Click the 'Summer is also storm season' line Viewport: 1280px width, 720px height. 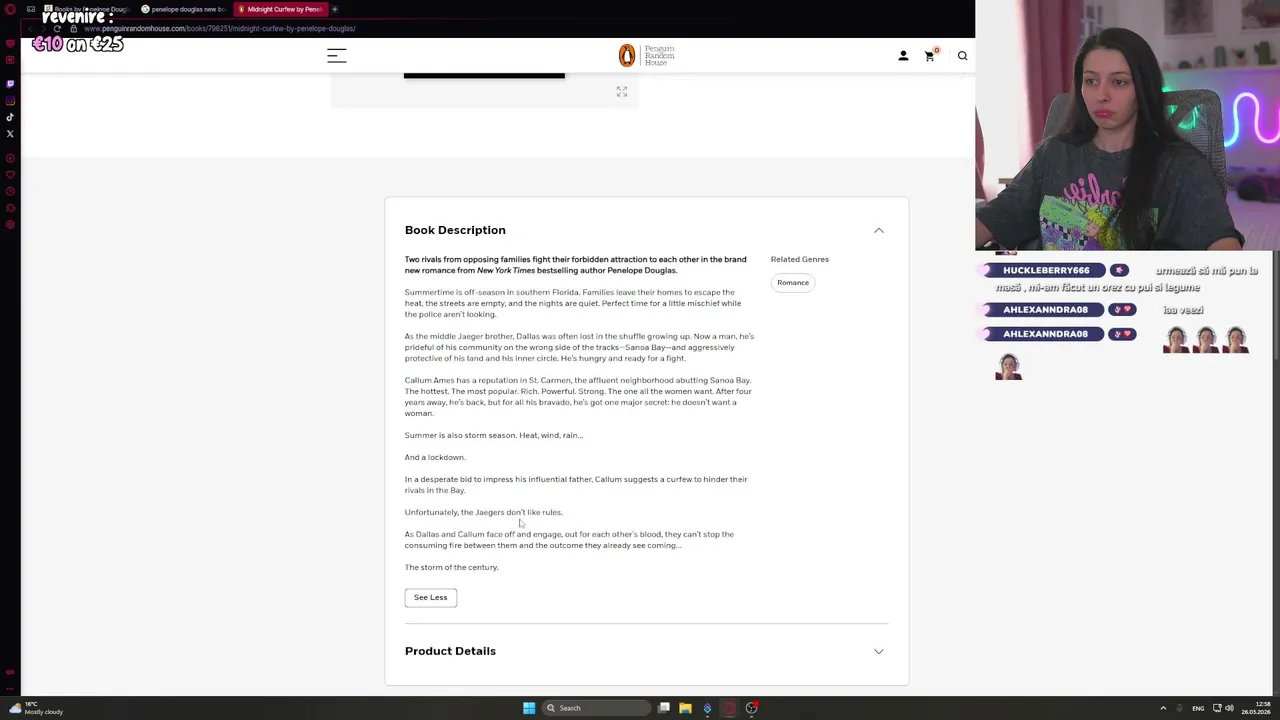tap(494, 435)
